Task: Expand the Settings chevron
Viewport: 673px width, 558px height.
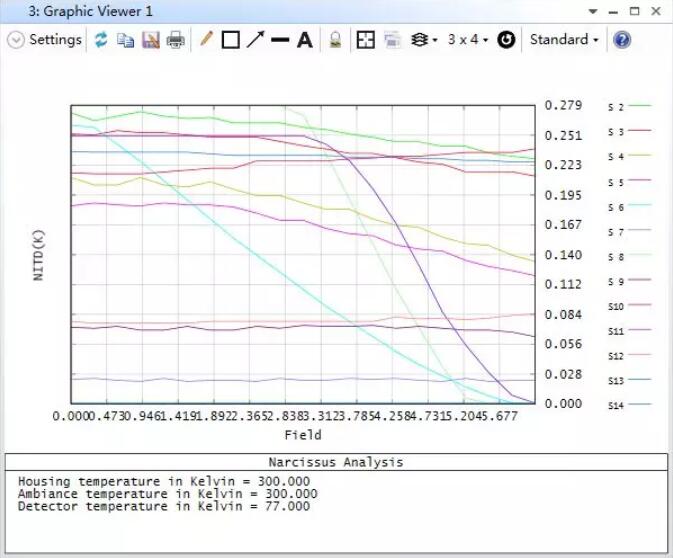Action: (x=15, y=40)
